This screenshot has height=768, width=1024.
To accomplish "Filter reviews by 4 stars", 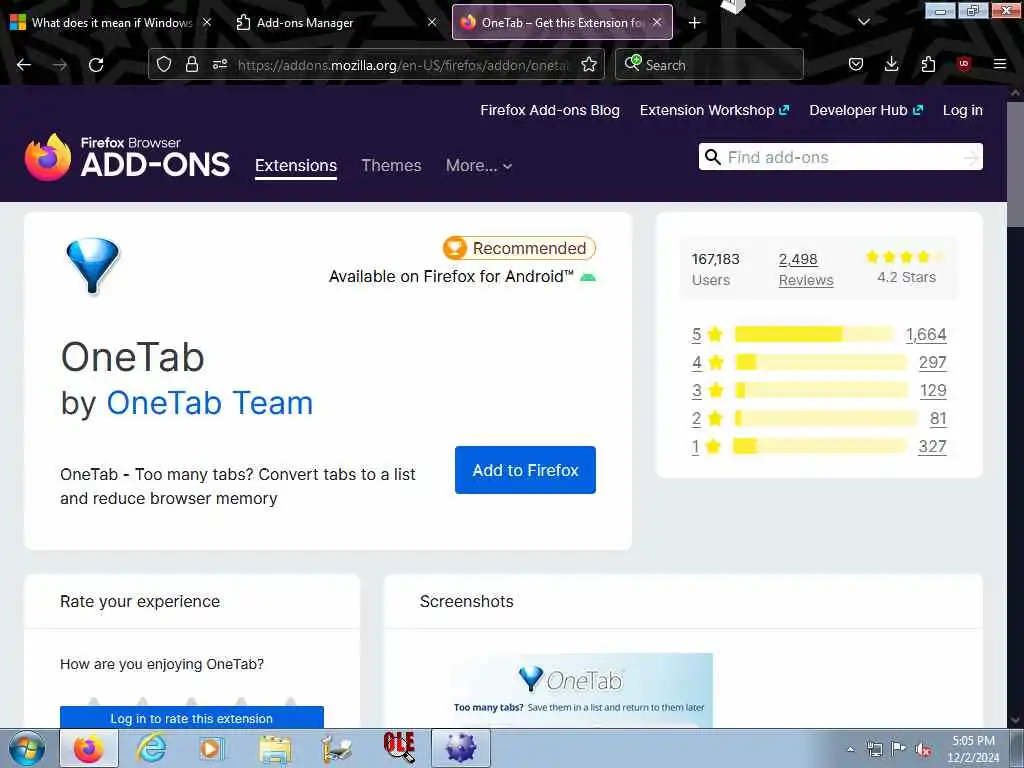I will [696, 362].
